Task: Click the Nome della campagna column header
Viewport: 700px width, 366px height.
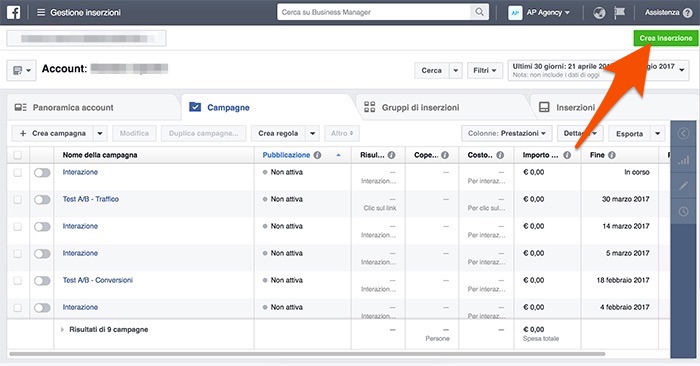Action: (100, 155)
